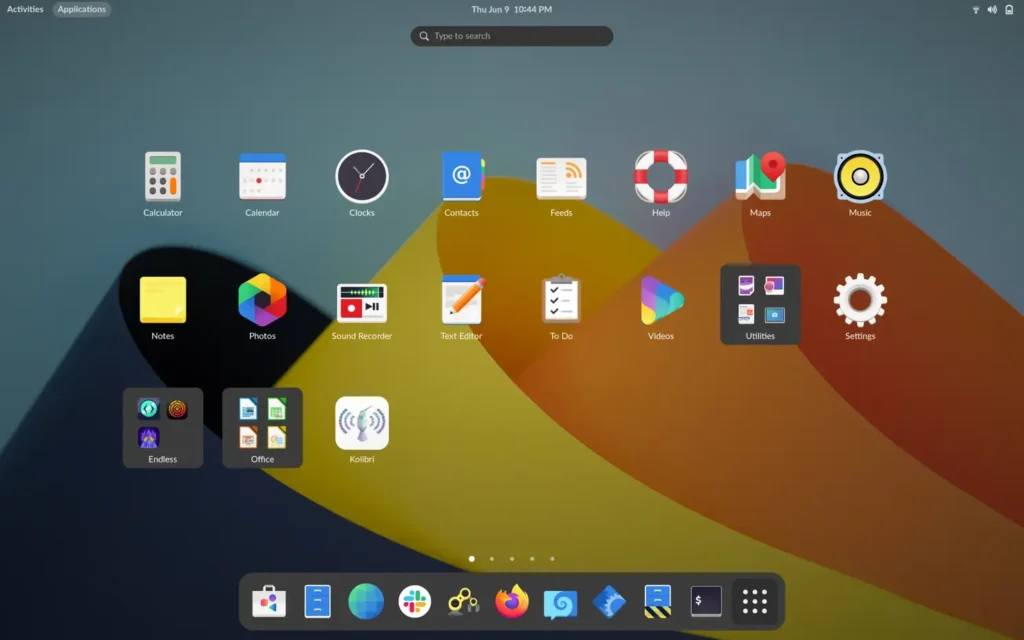Open the yellow Notes app
The width and height of the screenshot is (1024, 640).
(163, 300)
